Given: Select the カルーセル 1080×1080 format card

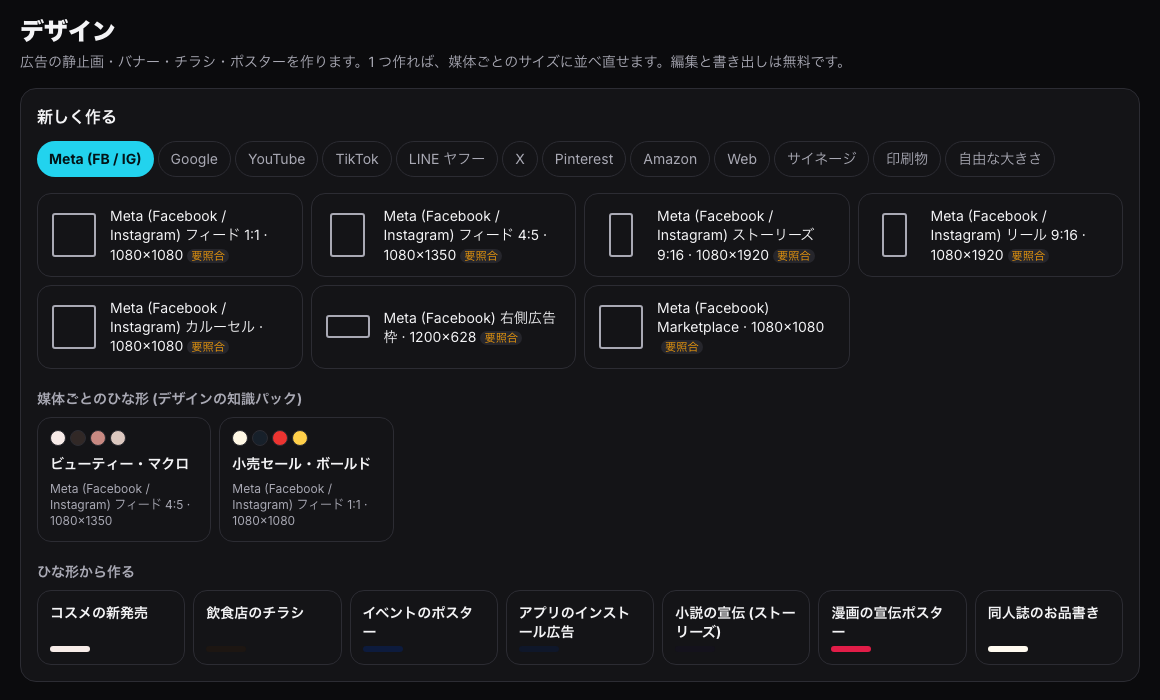Looking at the screenshot, I should click(169, 327).
